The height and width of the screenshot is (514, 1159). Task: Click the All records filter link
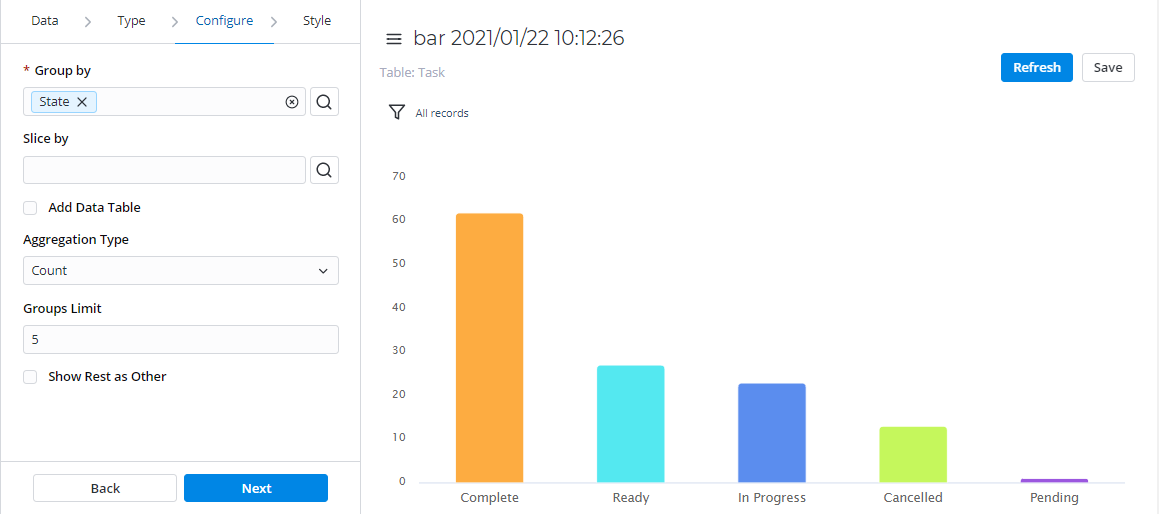442,114
